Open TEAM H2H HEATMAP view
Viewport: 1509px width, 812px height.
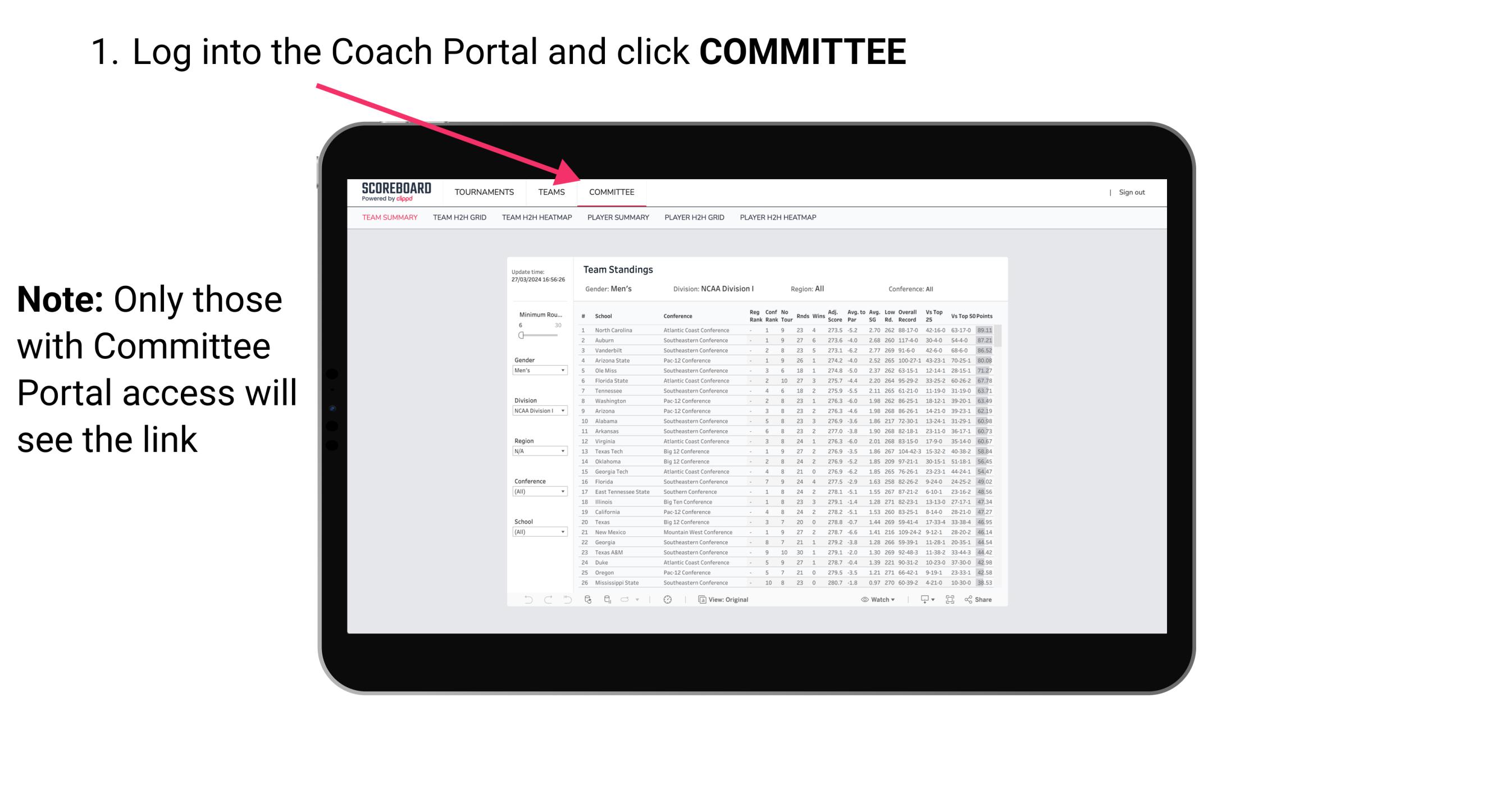pos(536,219)
